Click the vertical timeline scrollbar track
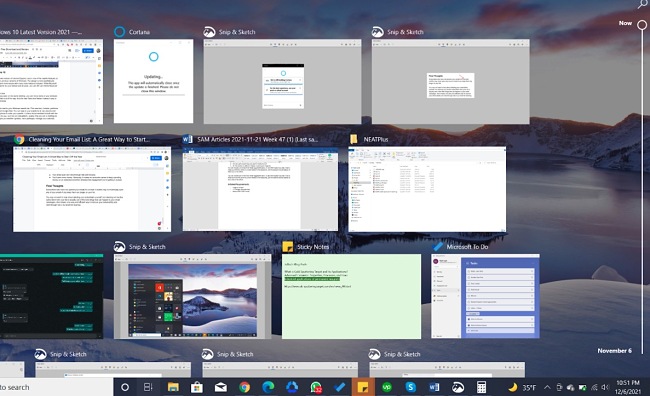 [643, 191]
